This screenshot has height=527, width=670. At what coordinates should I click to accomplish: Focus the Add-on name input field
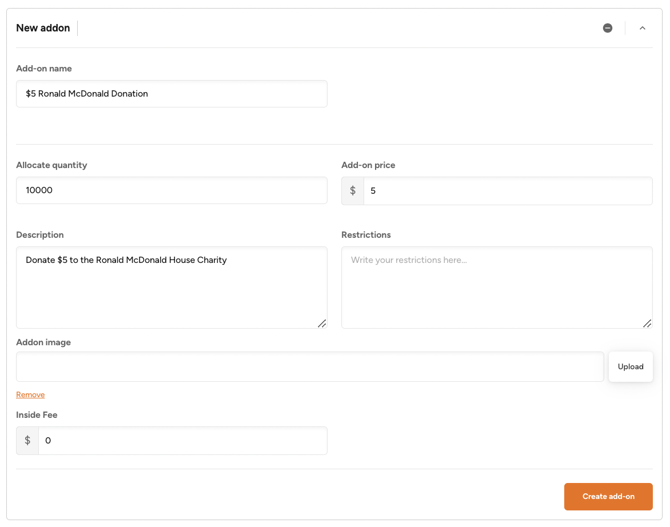click(x=171, y=94)
